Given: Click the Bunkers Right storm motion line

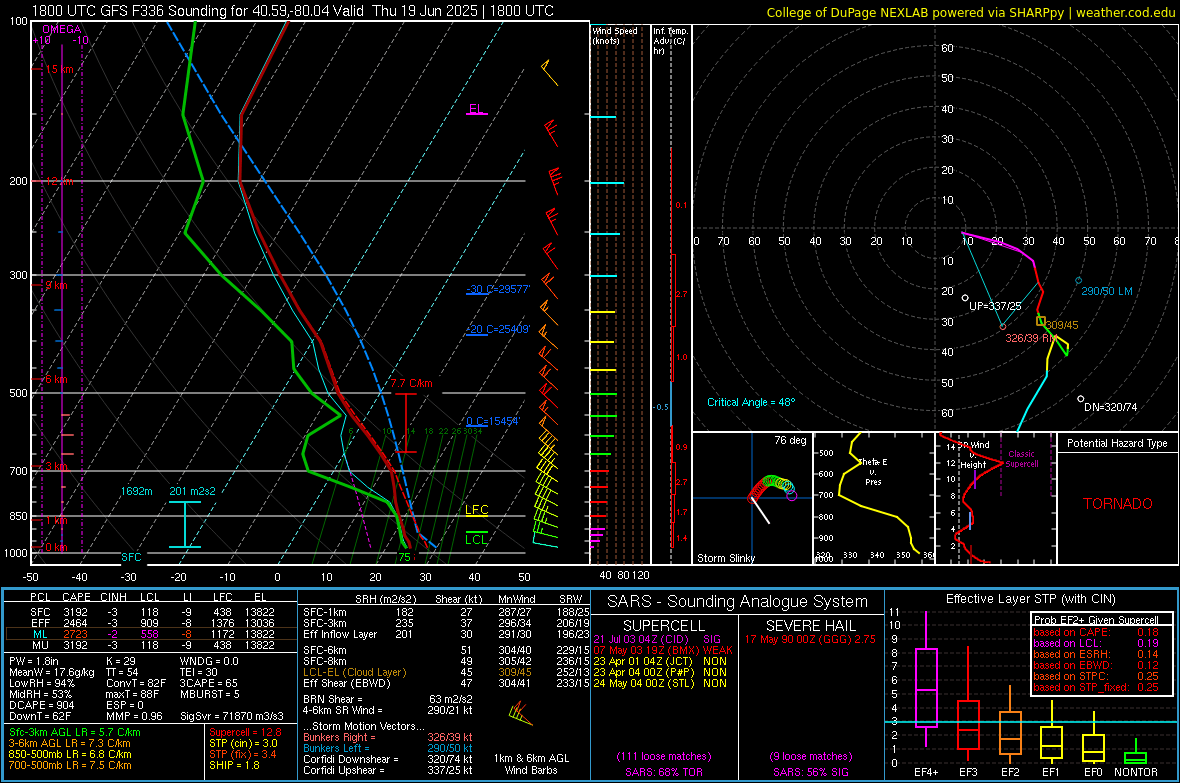Looking at the screenshot, I should [388, 737].
